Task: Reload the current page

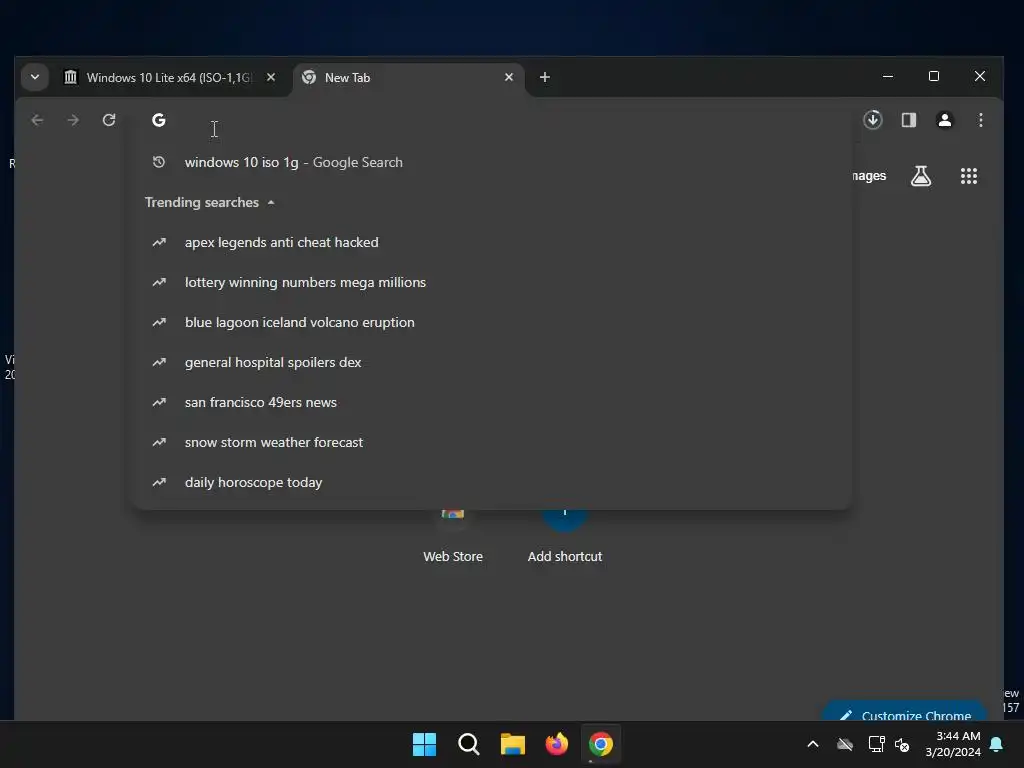Action: click(x=109, y=120)
